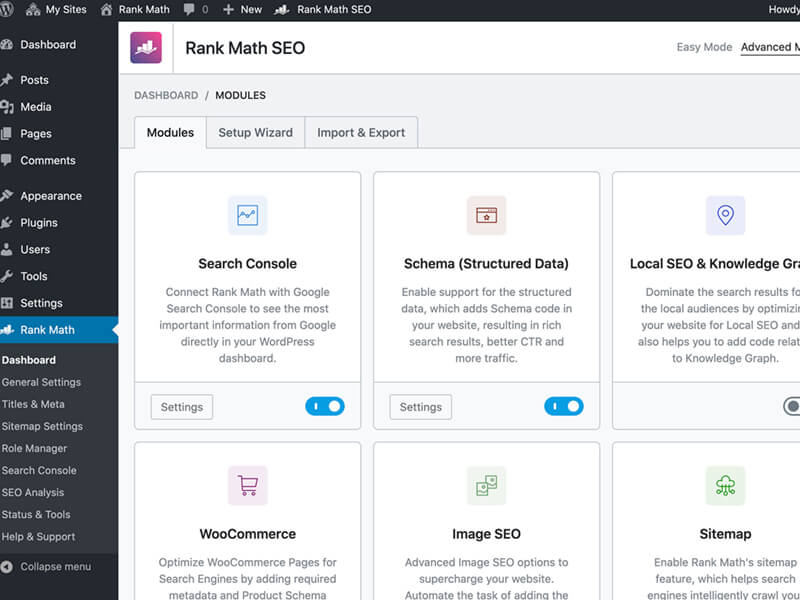Click the WordPress logo icon in admin bar
This screenshot has width=800, height=600.
click(7, 10)
